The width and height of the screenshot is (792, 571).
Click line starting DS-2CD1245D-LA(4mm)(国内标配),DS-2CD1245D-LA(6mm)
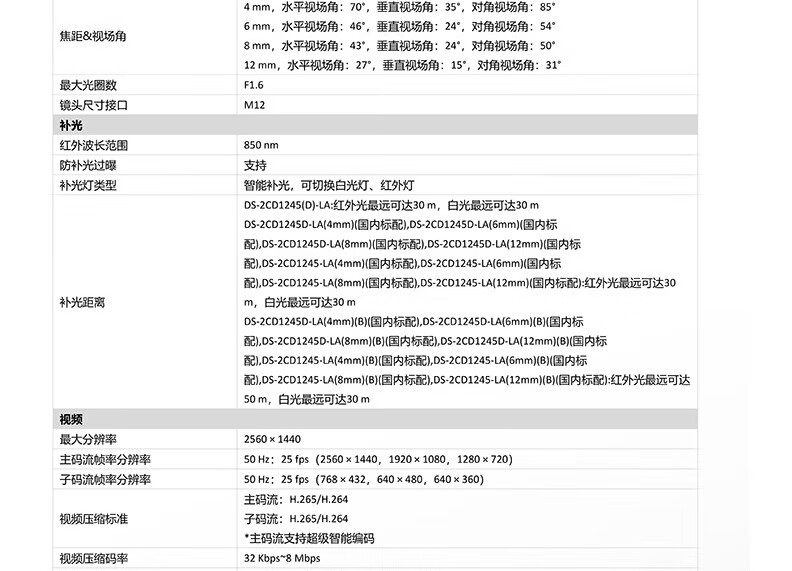pyautogui.click(x=401, y=224)
